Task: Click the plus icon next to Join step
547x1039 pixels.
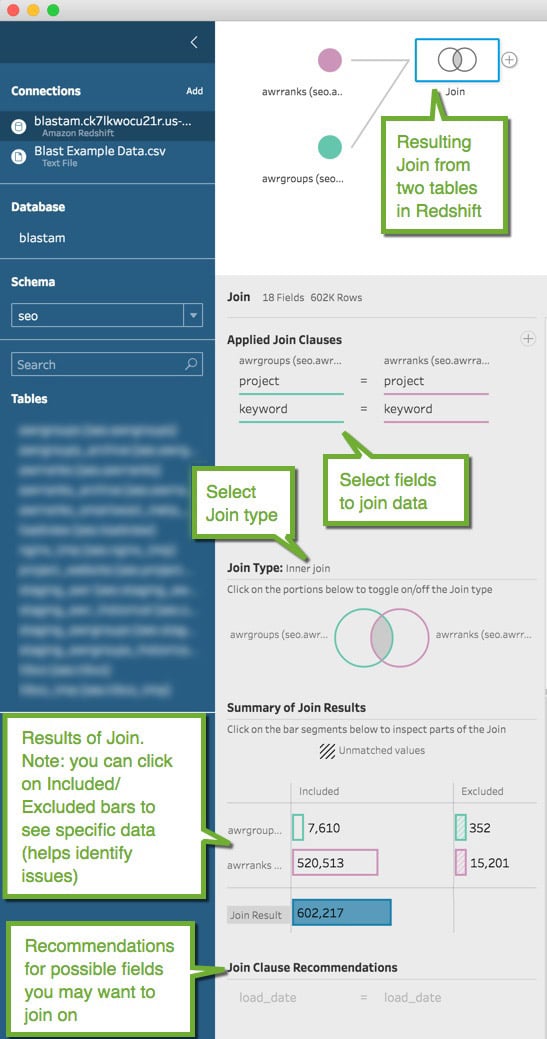Action: 509,60
